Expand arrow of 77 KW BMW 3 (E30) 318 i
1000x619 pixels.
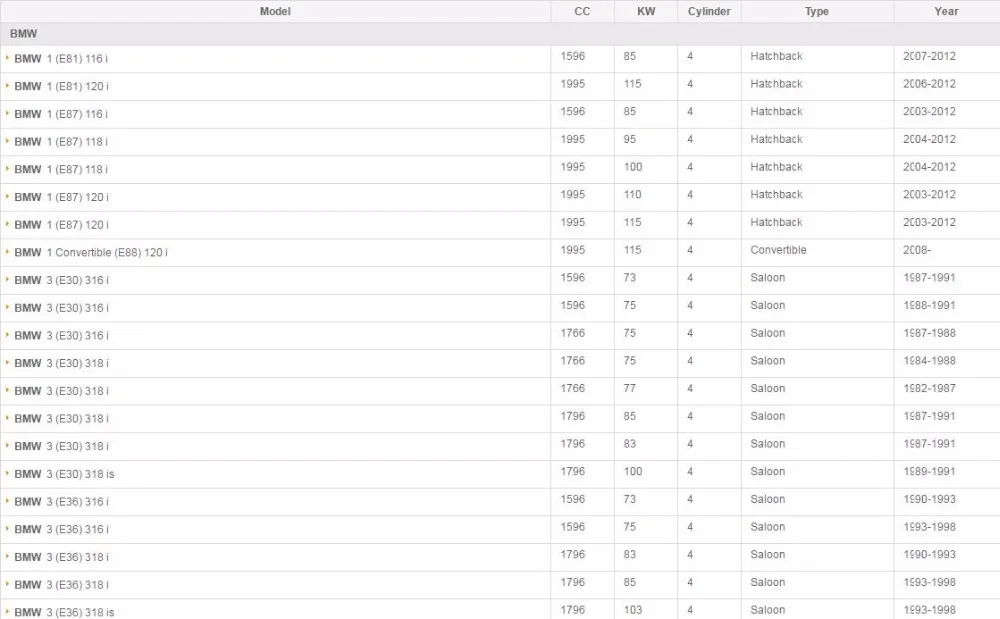7,390
